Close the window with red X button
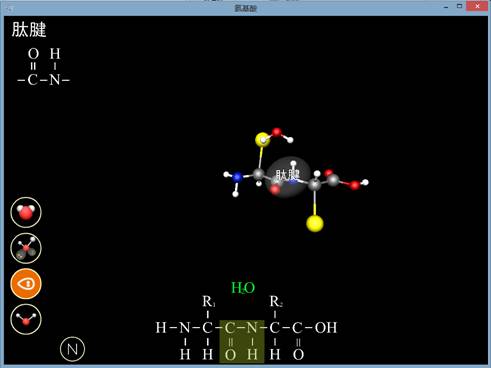Image resolution: width=491 pixels, height=368 pixels. coord(477,6)
